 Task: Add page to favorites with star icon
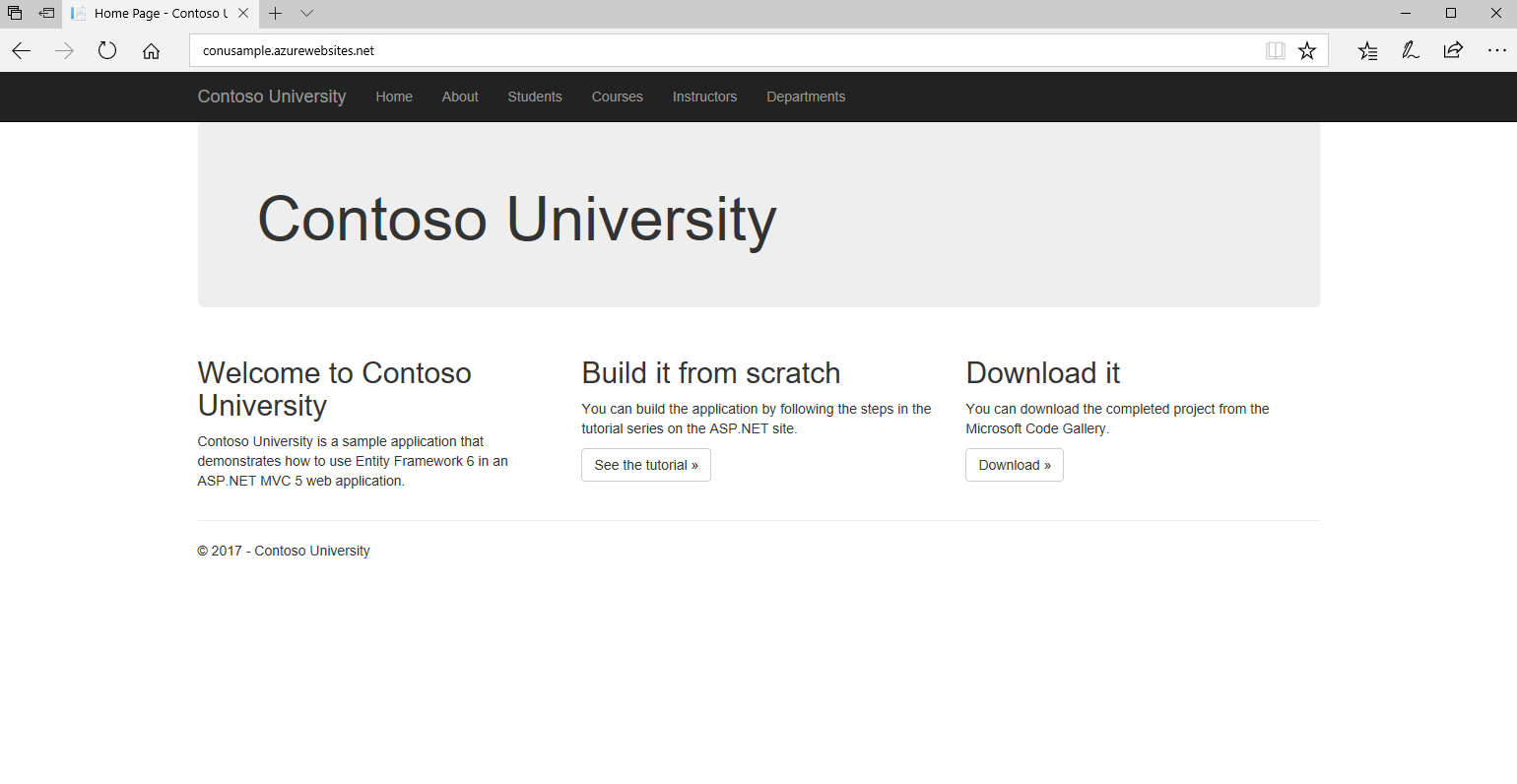click(x=1307, y=50)
